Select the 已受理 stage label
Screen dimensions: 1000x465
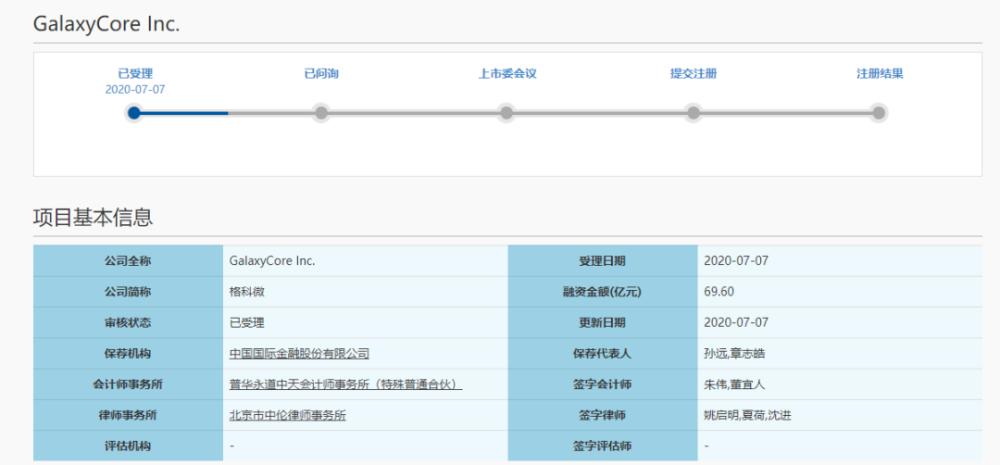tap(135, 74)
